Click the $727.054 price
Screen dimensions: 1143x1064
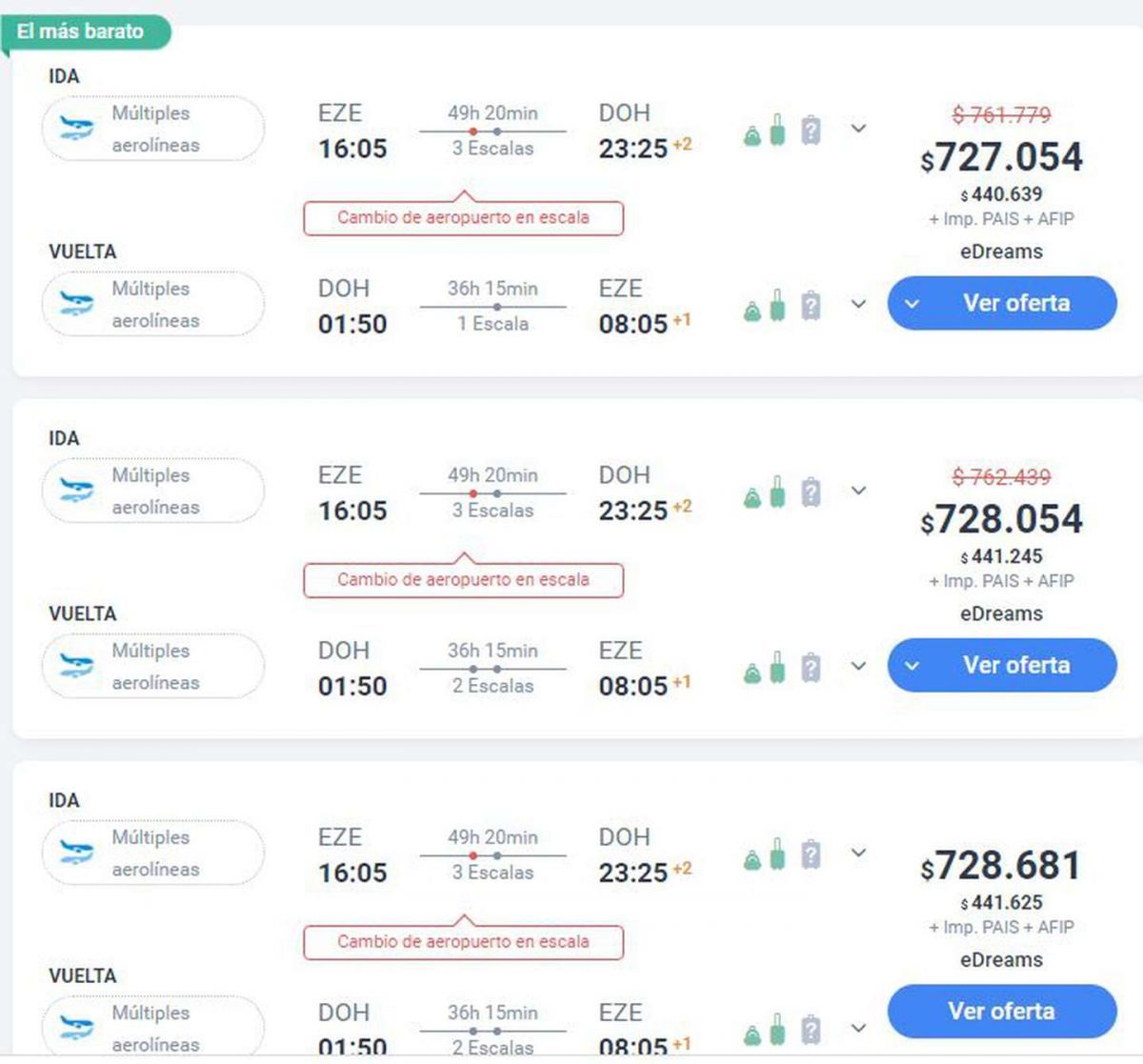[1002, 157]
